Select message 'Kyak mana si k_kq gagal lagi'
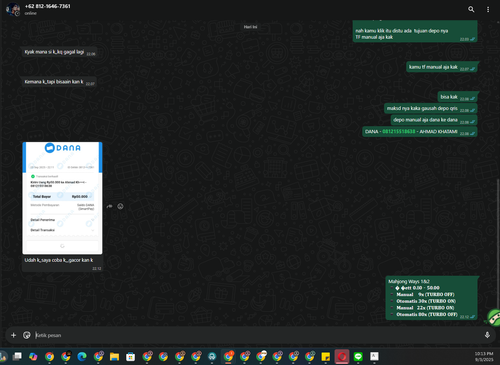500x365 pixels. 59,52
